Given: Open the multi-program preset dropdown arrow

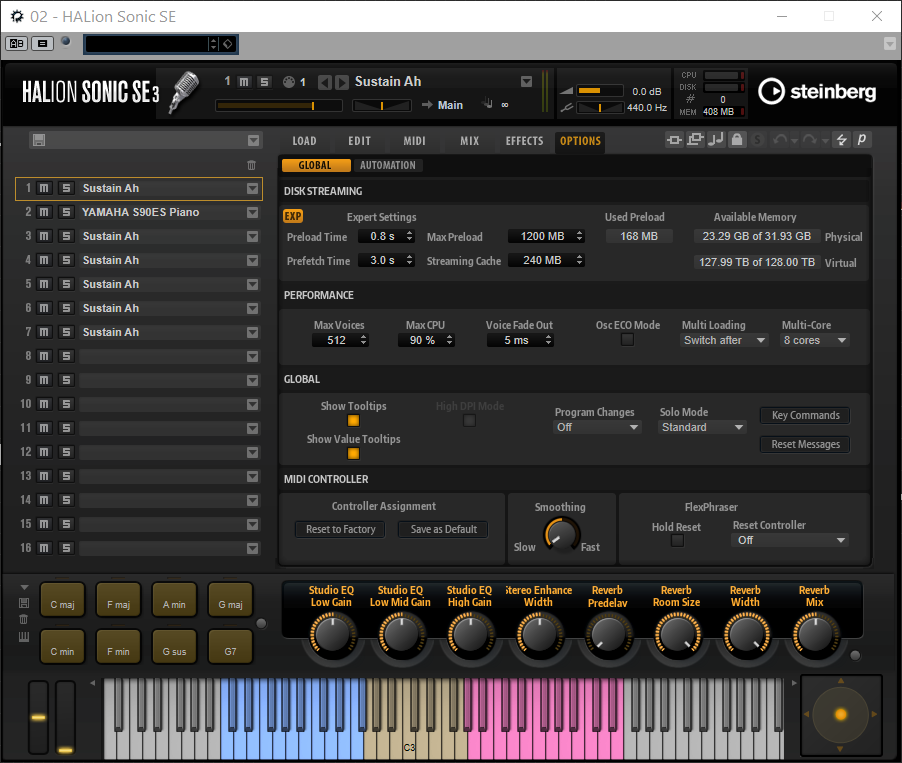Looking at the screenshot, I should pyautogui.click(x=253, y=140).
